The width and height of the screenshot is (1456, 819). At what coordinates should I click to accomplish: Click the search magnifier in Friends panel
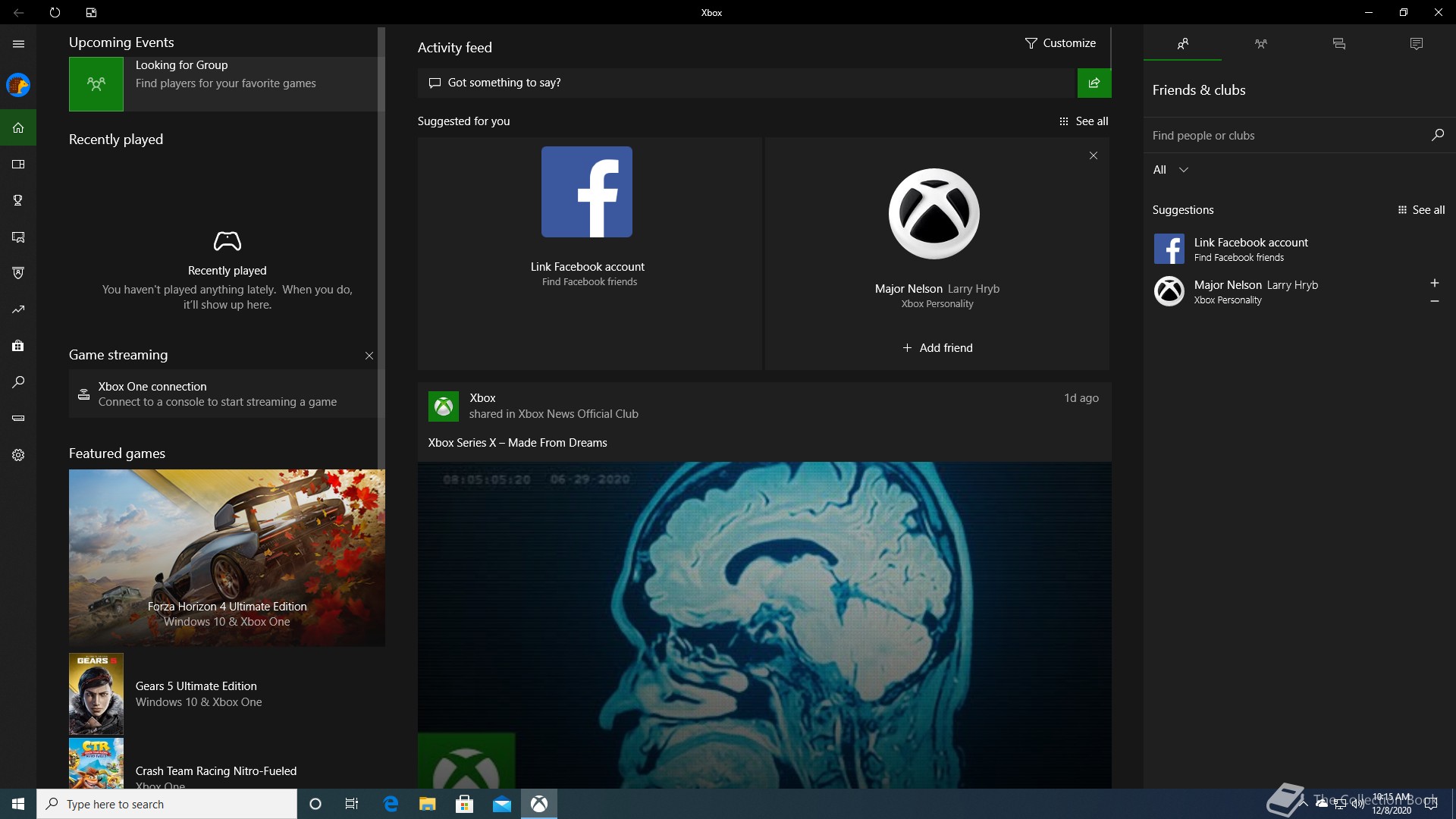(x=1437, y=135)
